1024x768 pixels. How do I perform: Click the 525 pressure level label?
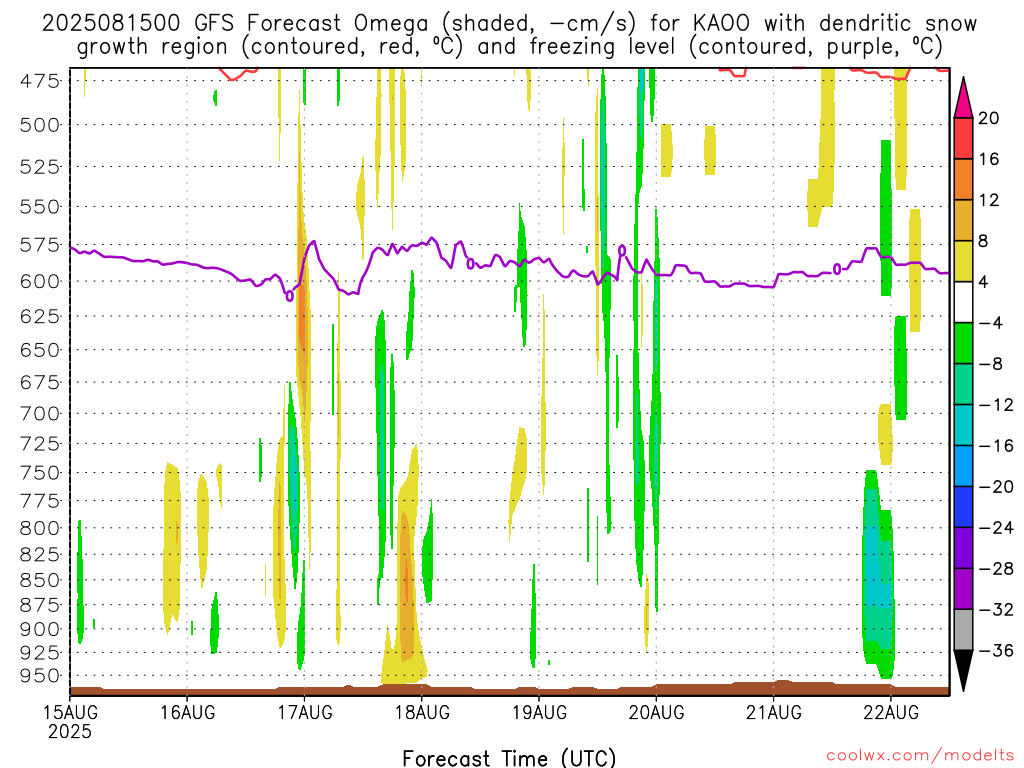pos(40,167)
